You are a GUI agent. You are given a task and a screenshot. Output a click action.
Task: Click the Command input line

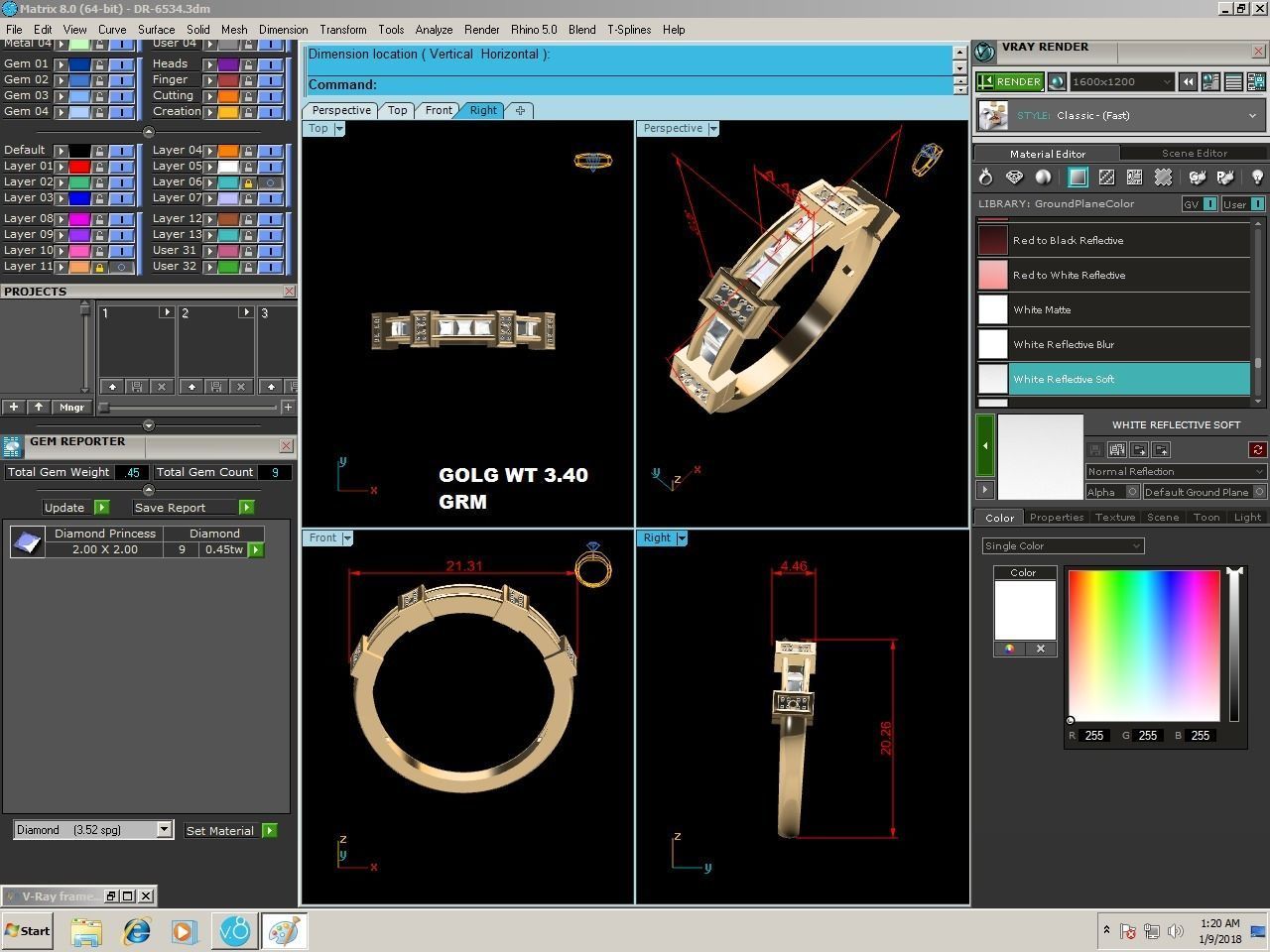[x=628, y=85]
